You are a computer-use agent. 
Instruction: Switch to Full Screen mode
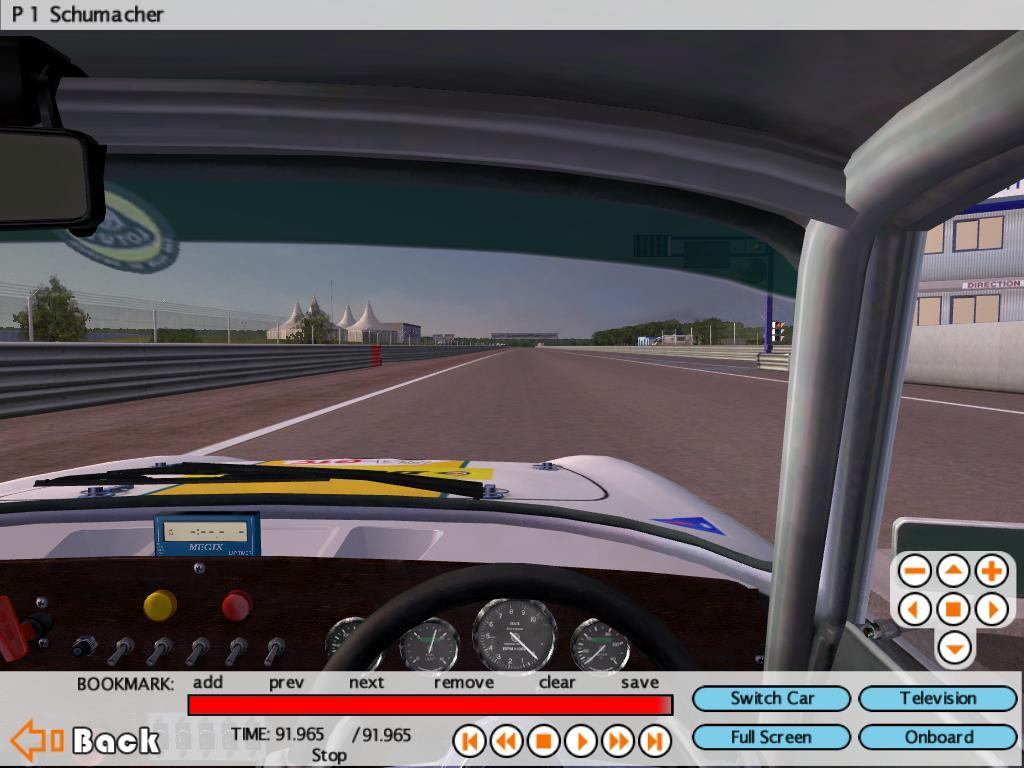[771, 737]
